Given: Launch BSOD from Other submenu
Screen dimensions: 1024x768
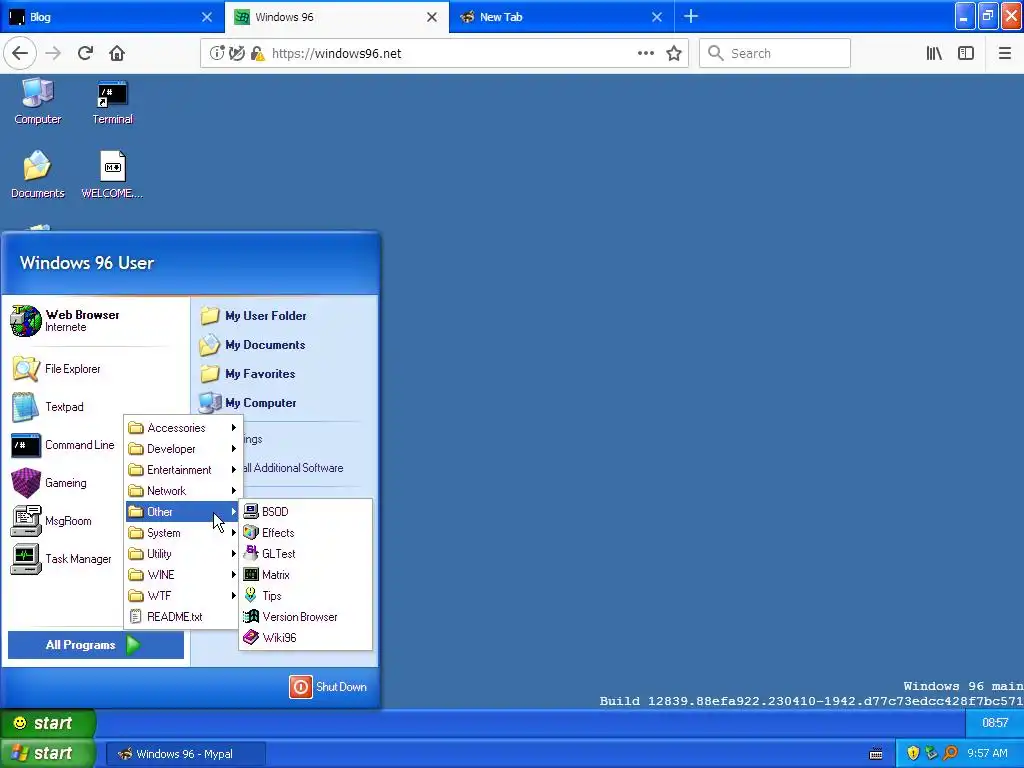Looking at the screenshot, I should 305,512.
